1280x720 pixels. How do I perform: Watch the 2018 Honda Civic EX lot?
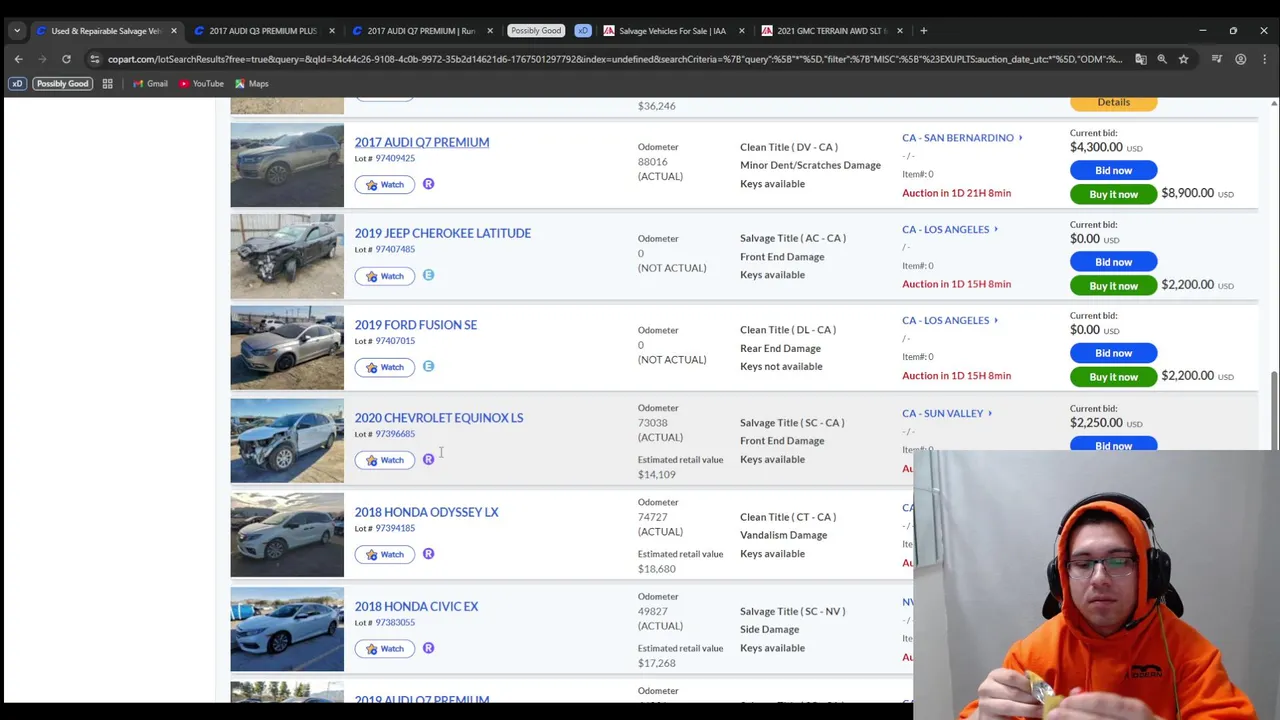(385, 649)
